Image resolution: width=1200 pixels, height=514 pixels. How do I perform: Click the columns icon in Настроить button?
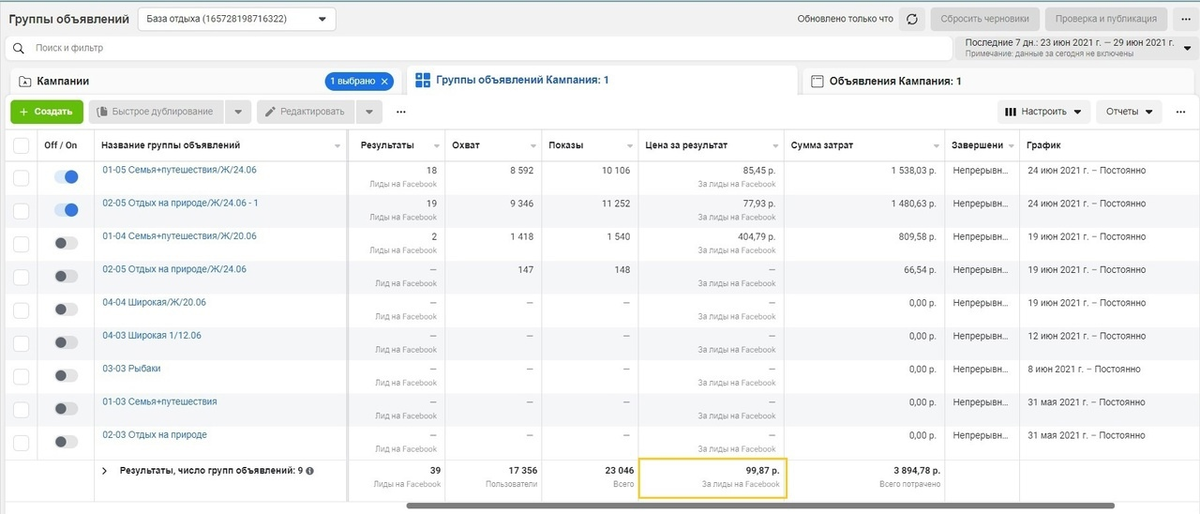tap(1010, 112)
